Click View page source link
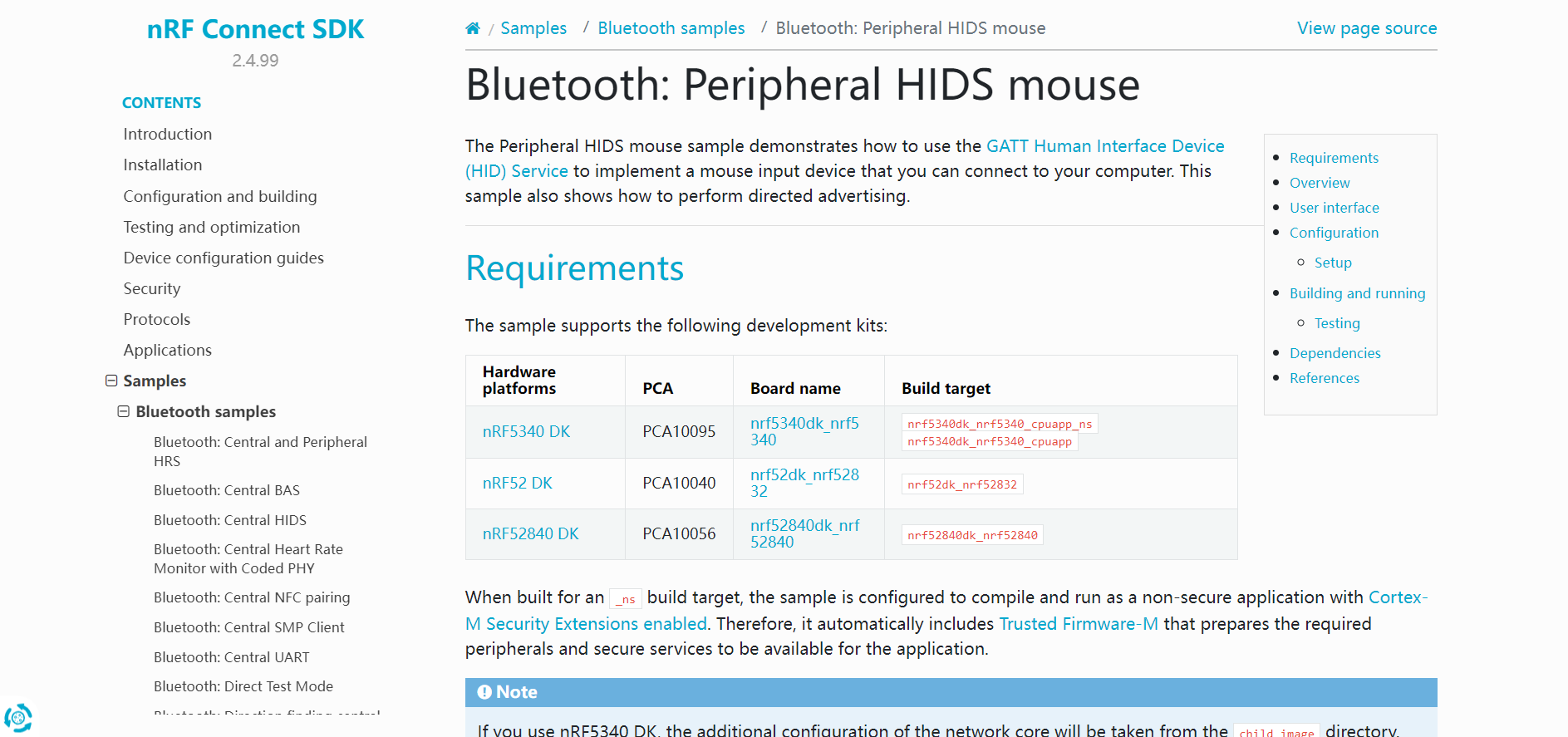This screenshot has width=1568, height=737. coord(1367,28)
